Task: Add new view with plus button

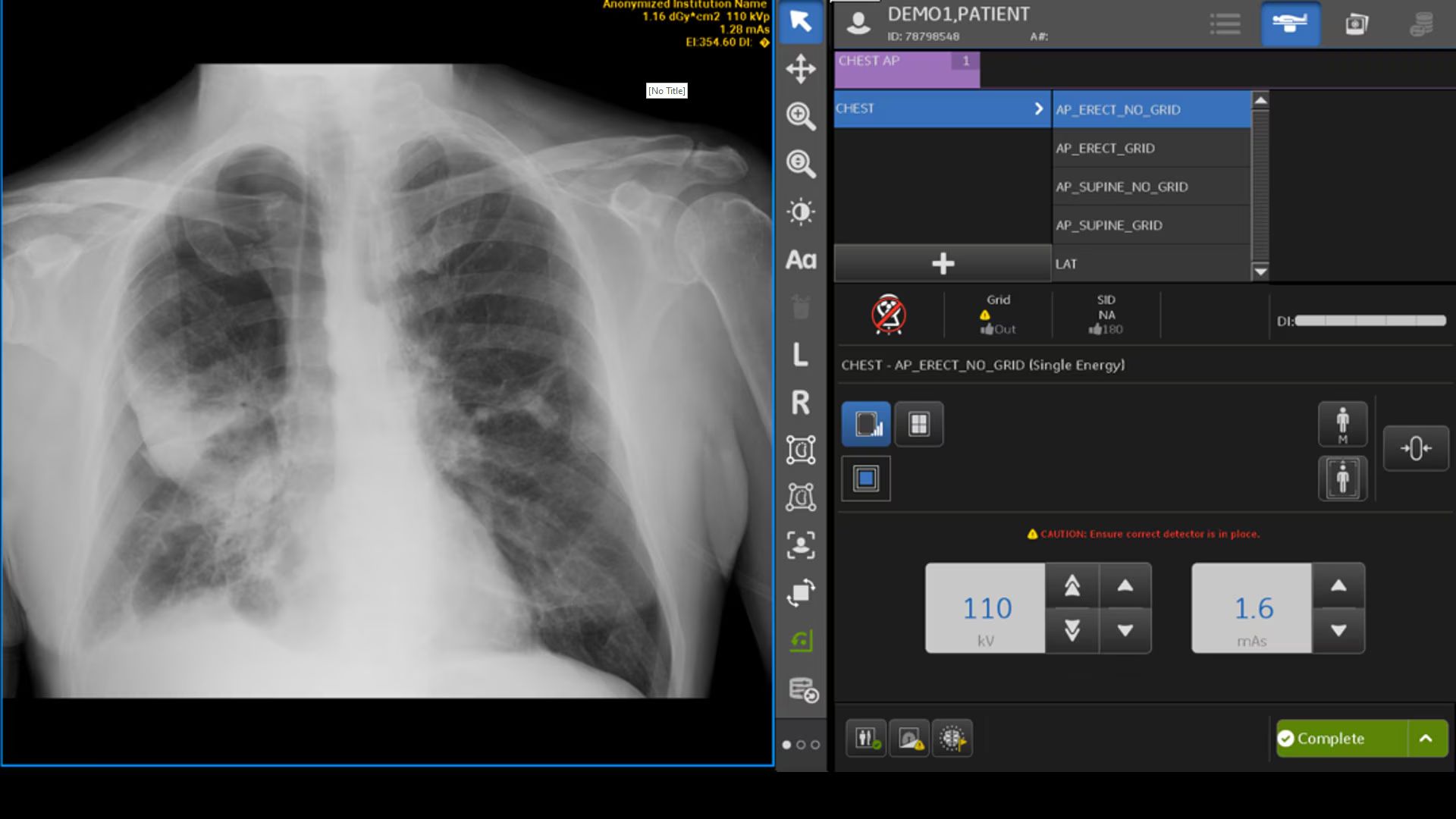Action: click(x=943, y=264)
